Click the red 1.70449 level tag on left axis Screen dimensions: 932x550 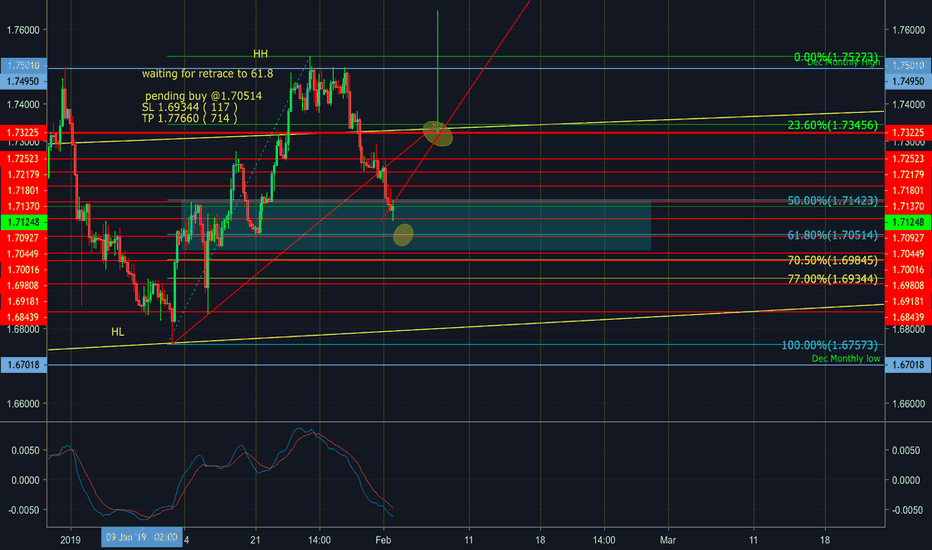click(23, 254)
